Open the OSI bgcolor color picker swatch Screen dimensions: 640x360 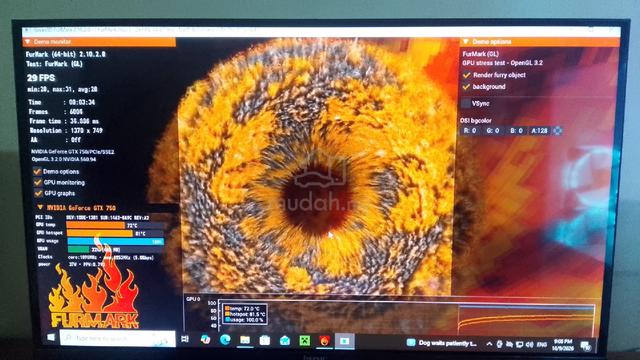pos(557,131)
